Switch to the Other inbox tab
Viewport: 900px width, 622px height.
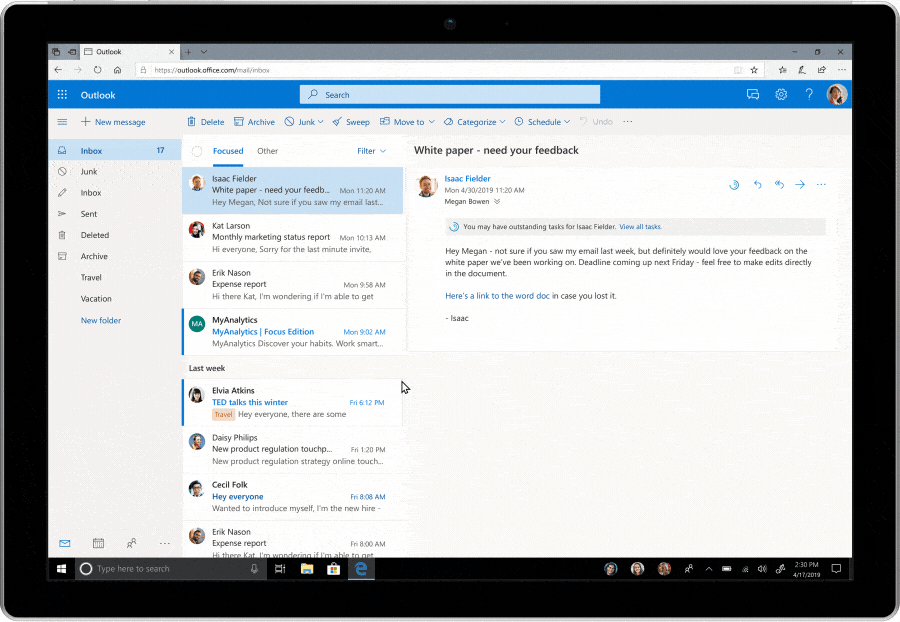click(x=267, y=151)
